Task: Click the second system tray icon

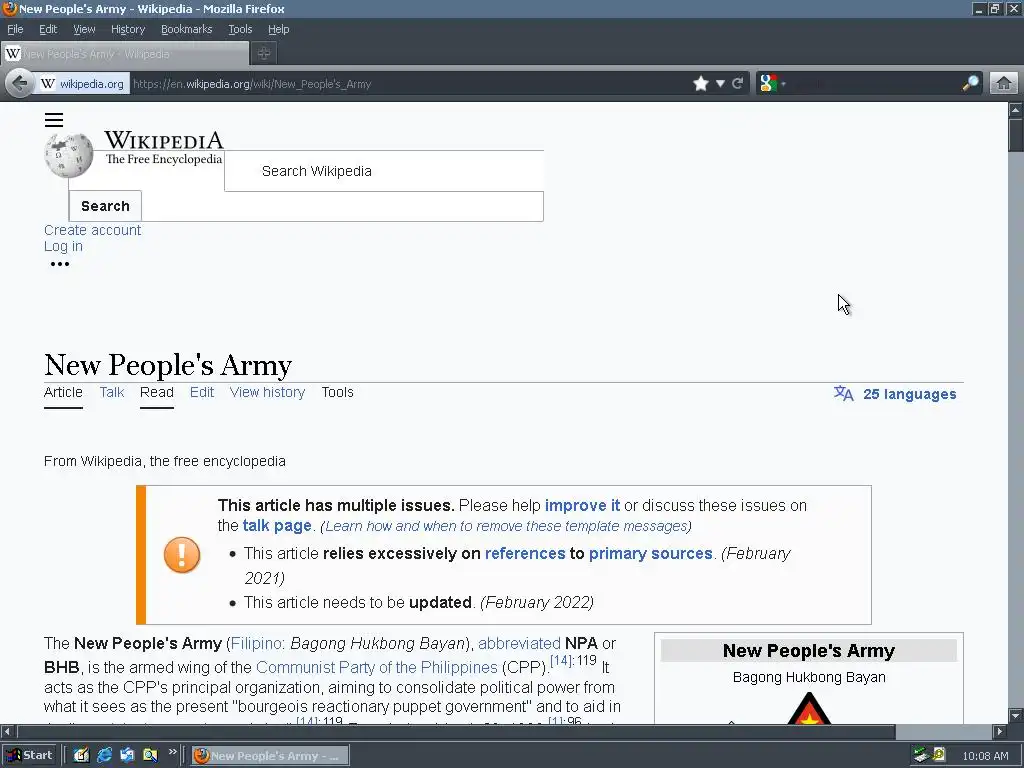Action: (x=939, y=755)
